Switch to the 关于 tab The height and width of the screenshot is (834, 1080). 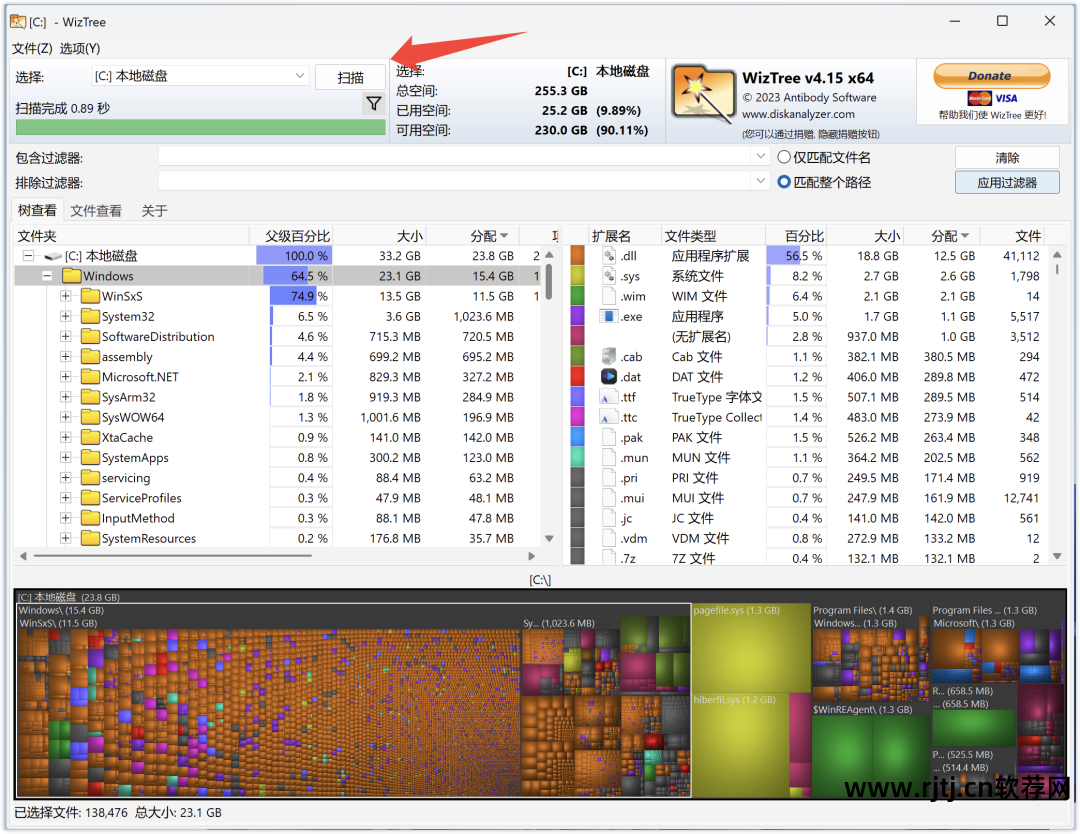(x=154, y=211)
